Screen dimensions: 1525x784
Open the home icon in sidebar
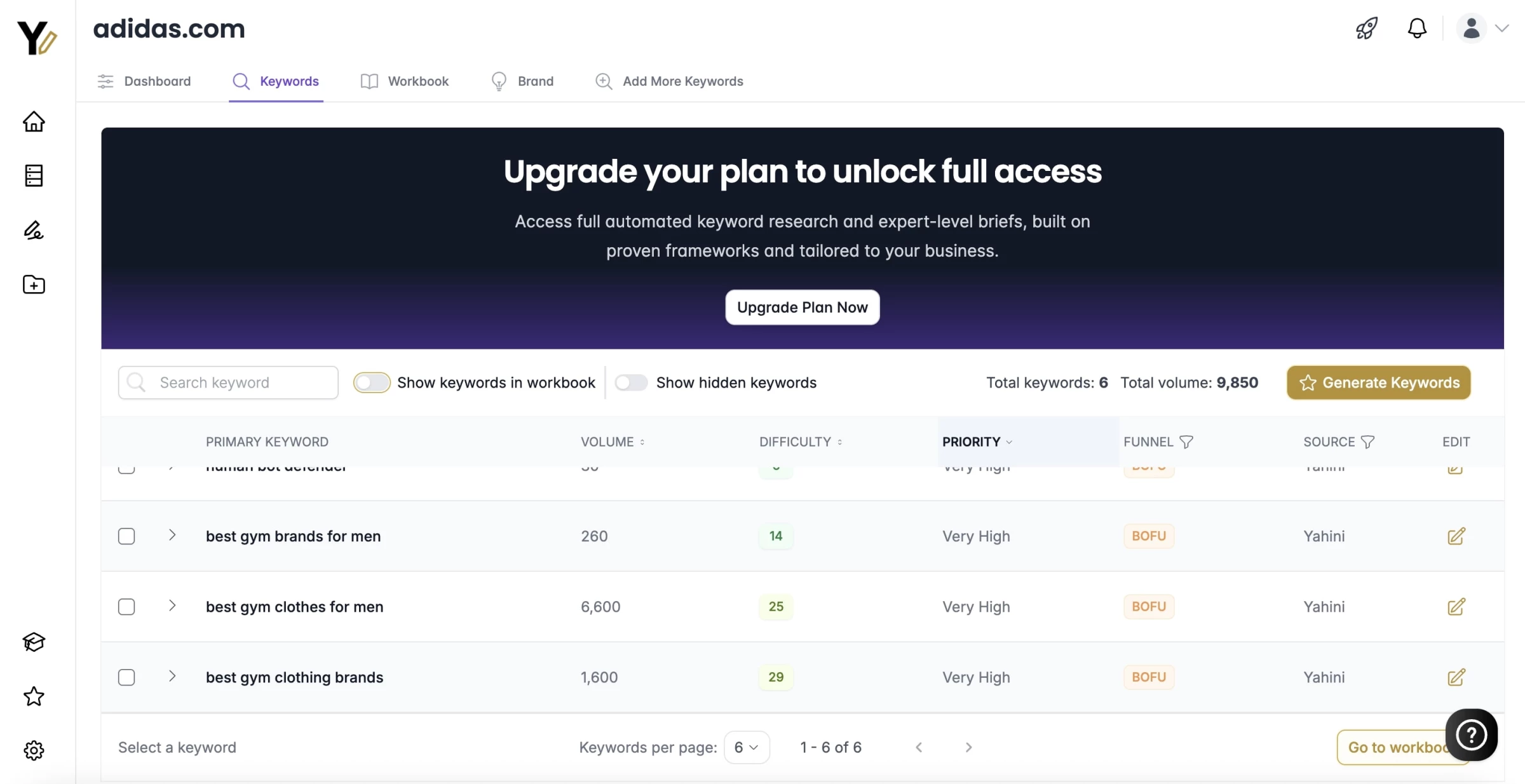[x=34, y=121]
